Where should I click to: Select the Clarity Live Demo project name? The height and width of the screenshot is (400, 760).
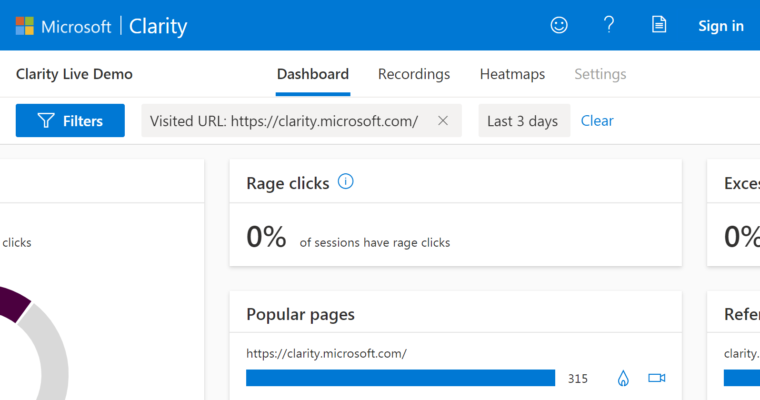74,74
